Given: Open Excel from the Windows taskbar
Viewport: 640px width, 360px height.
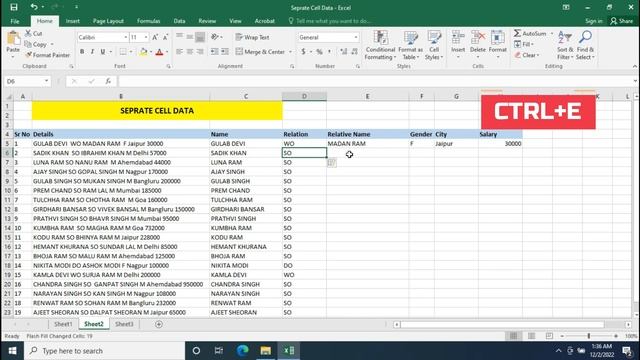Looking at the screenshot, I should coord(289,351).
